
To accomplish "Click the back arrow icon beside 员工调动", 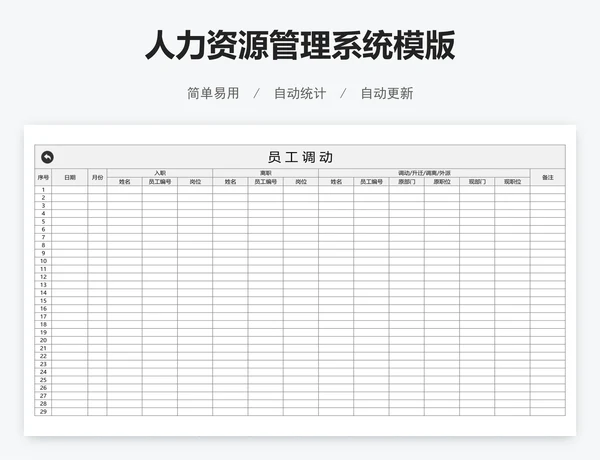I will pyautogui.click(x=47, y=157).
